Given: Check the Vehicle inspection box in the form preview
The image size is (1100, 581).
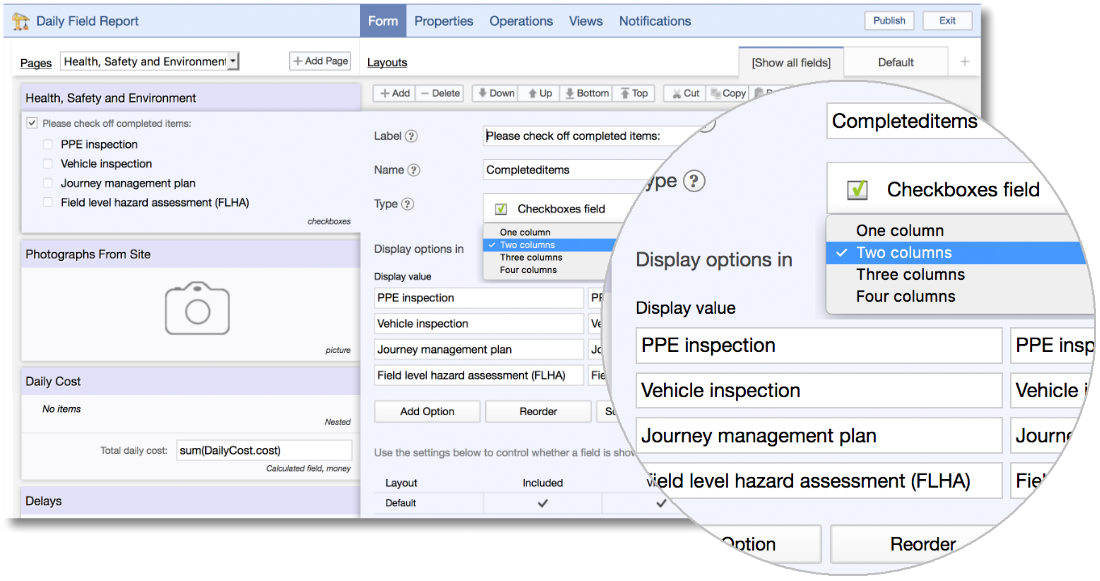Looking at the screenshot, I should pyautogui.click(x=48, y=163).
